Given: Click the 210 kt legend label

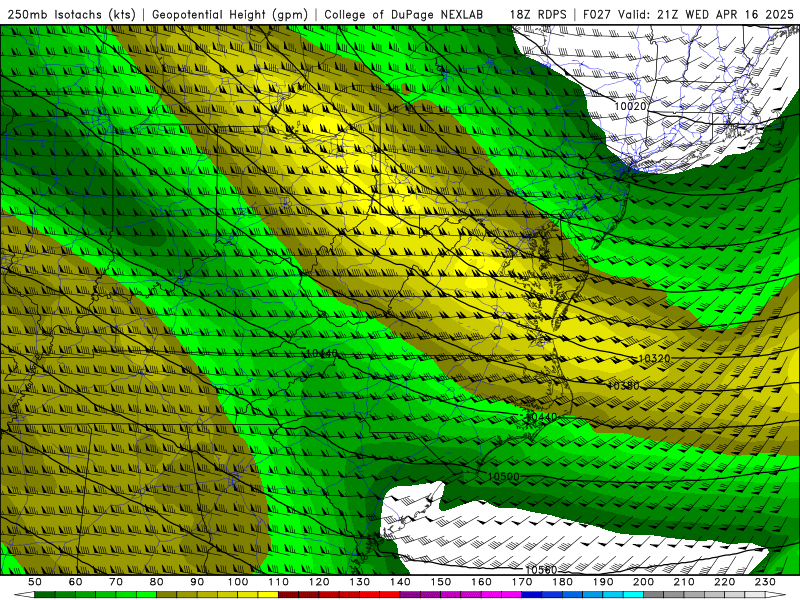Looking at the screenshot, I should [x=684, y=582].
